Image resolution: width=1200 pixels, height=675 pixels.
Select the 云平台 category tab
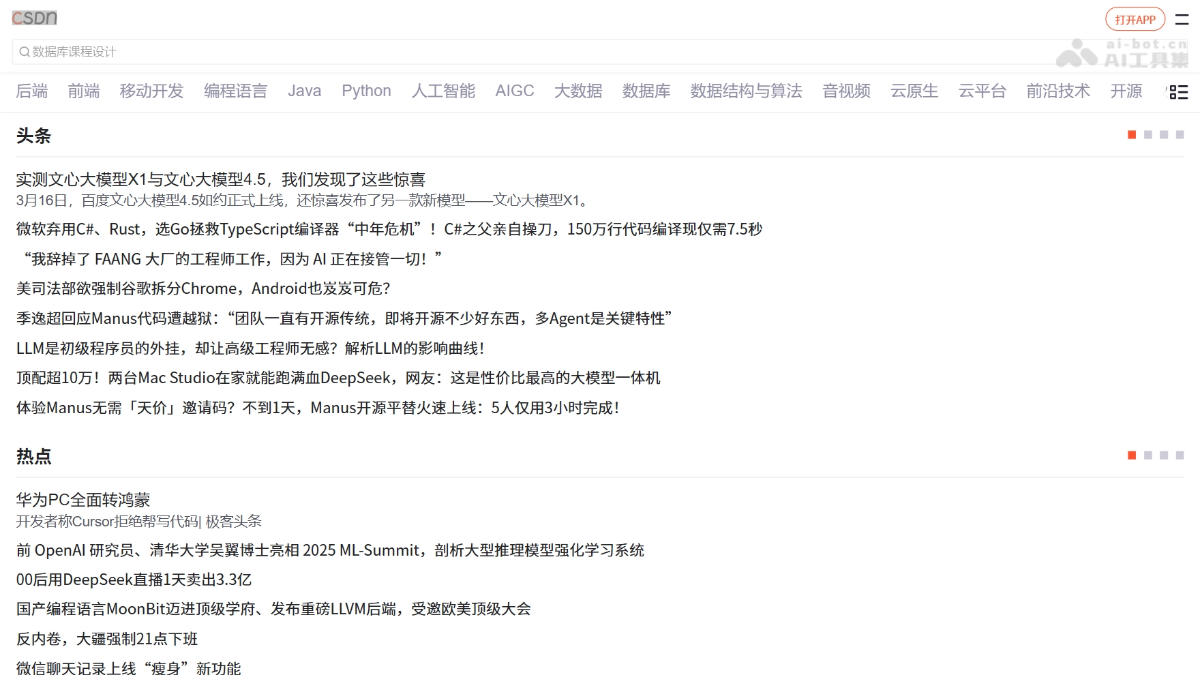(x=983, y=91)
